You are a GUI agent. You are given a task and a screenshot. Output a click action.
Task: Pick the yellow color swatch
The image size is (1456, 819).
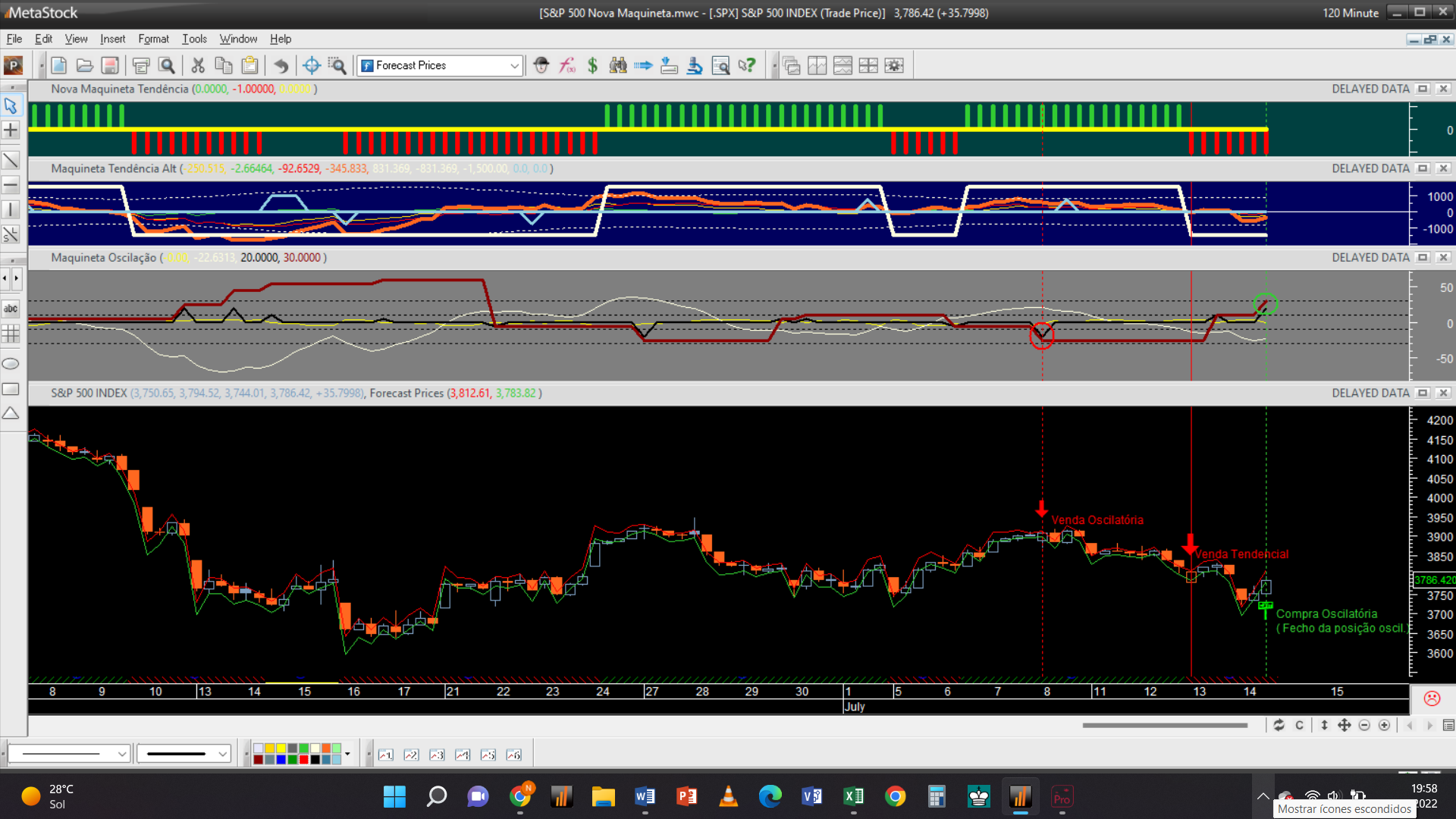(x=281, y=749)
